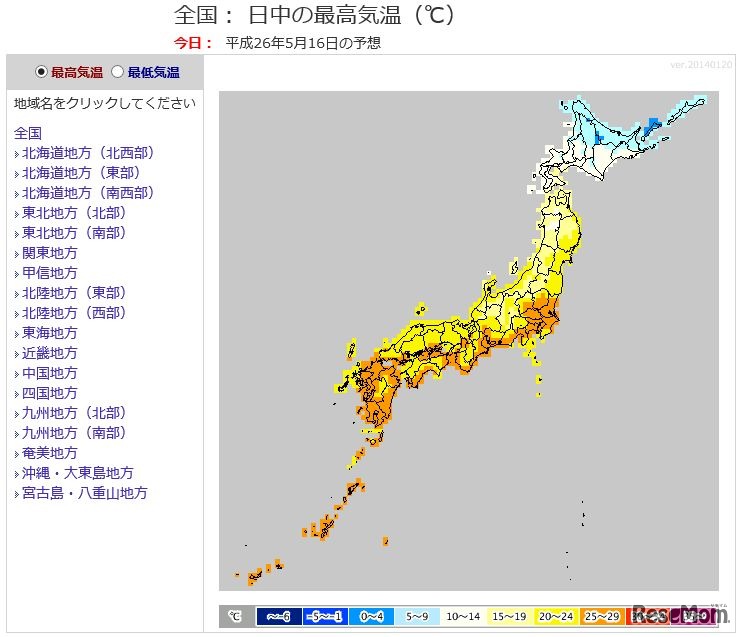Open 九州地方（北部） region link
This screenshot has height=637, width=743.
tap(74, 413)
